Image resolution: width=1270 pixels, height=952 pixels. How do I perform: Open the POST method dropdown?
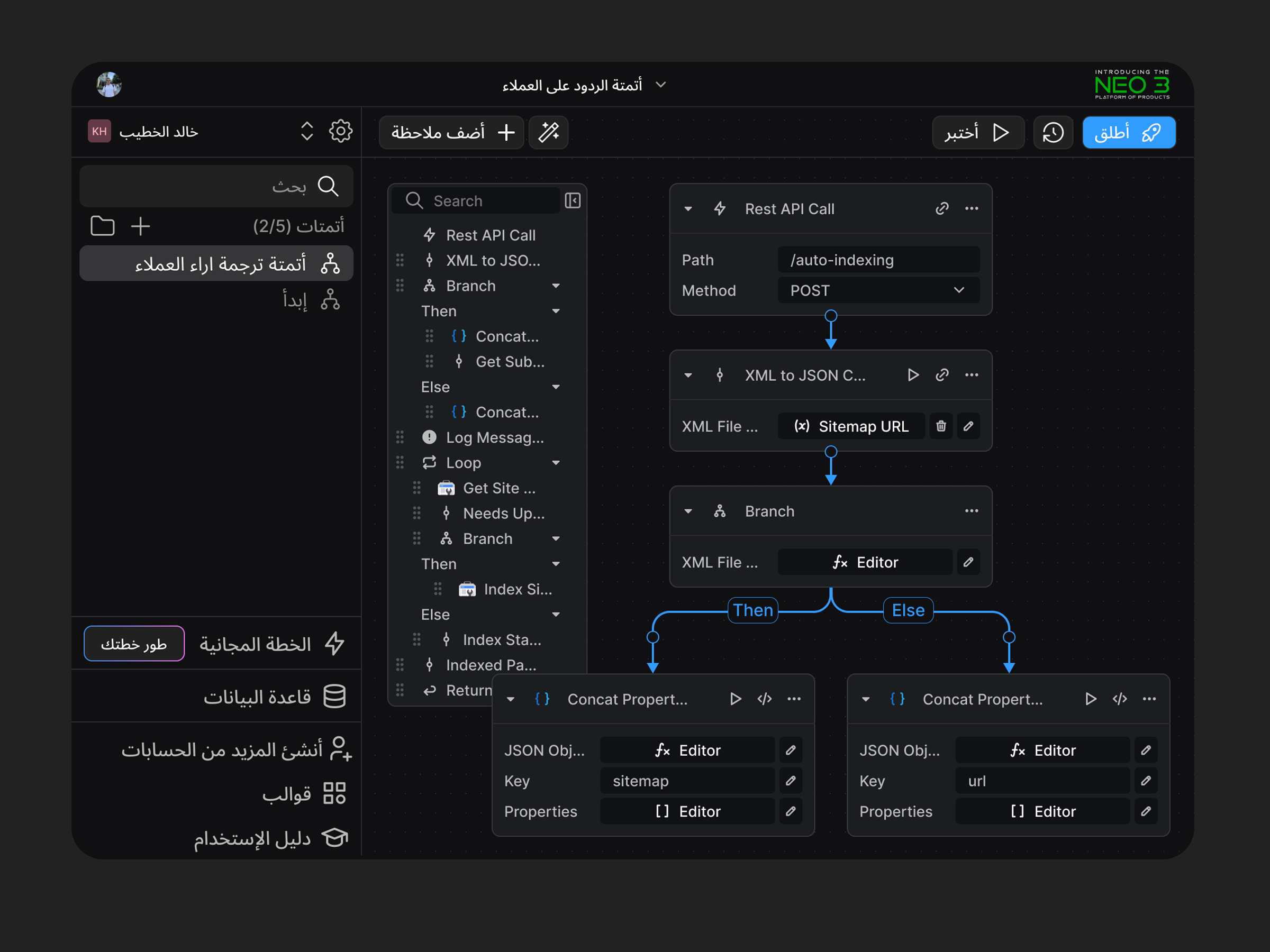pos(878,290)
